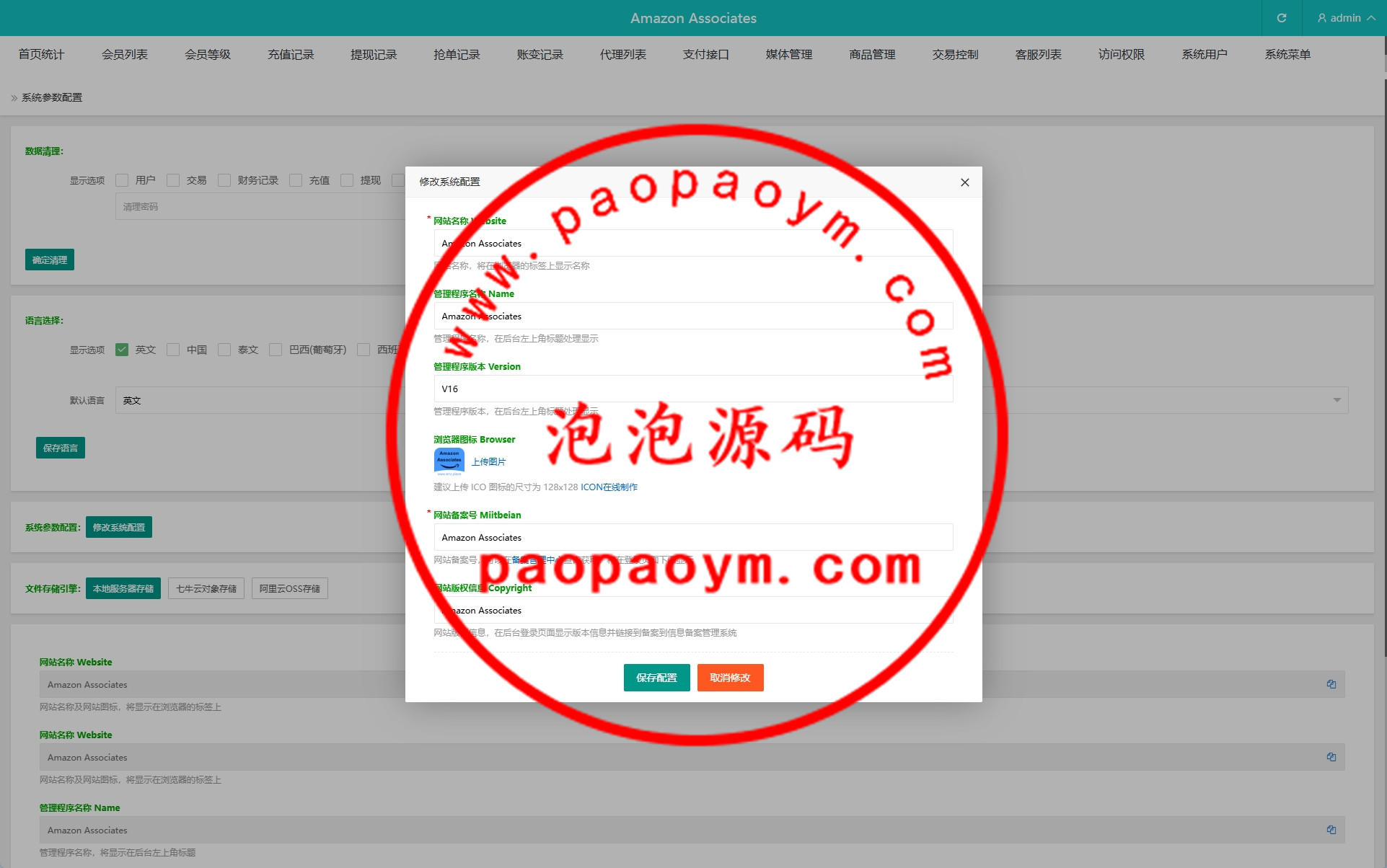1387x868 pixels.
Task: Open the admin user menu
Action: (x=1346, y=18)
